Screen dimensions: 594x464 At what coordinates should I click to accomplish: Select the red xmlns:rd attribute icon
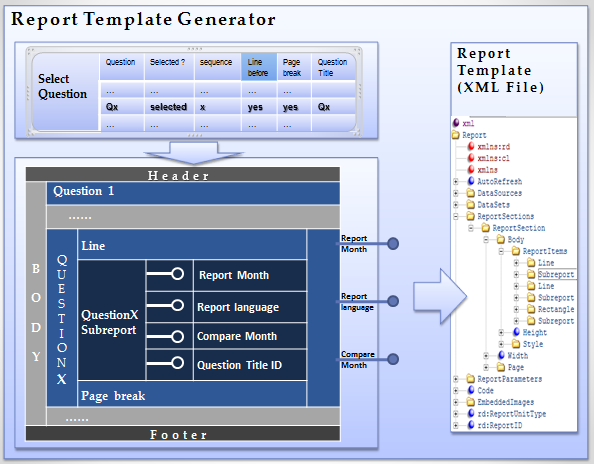[471, 146]
